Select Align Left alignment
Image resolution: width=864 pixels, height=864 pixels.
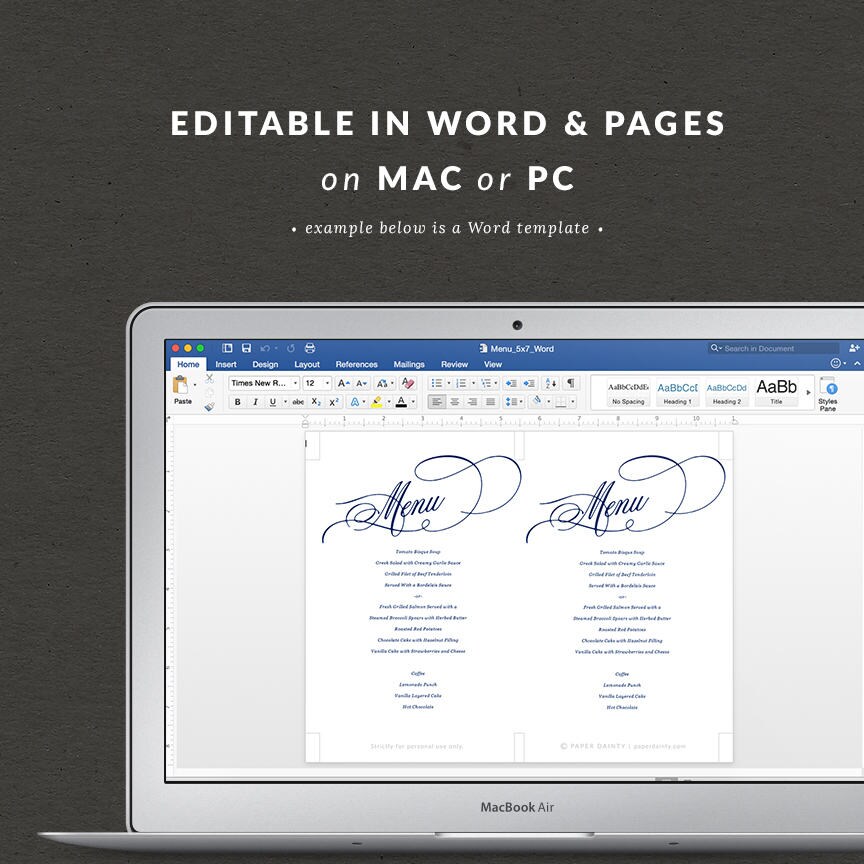(x=436, y=402)
